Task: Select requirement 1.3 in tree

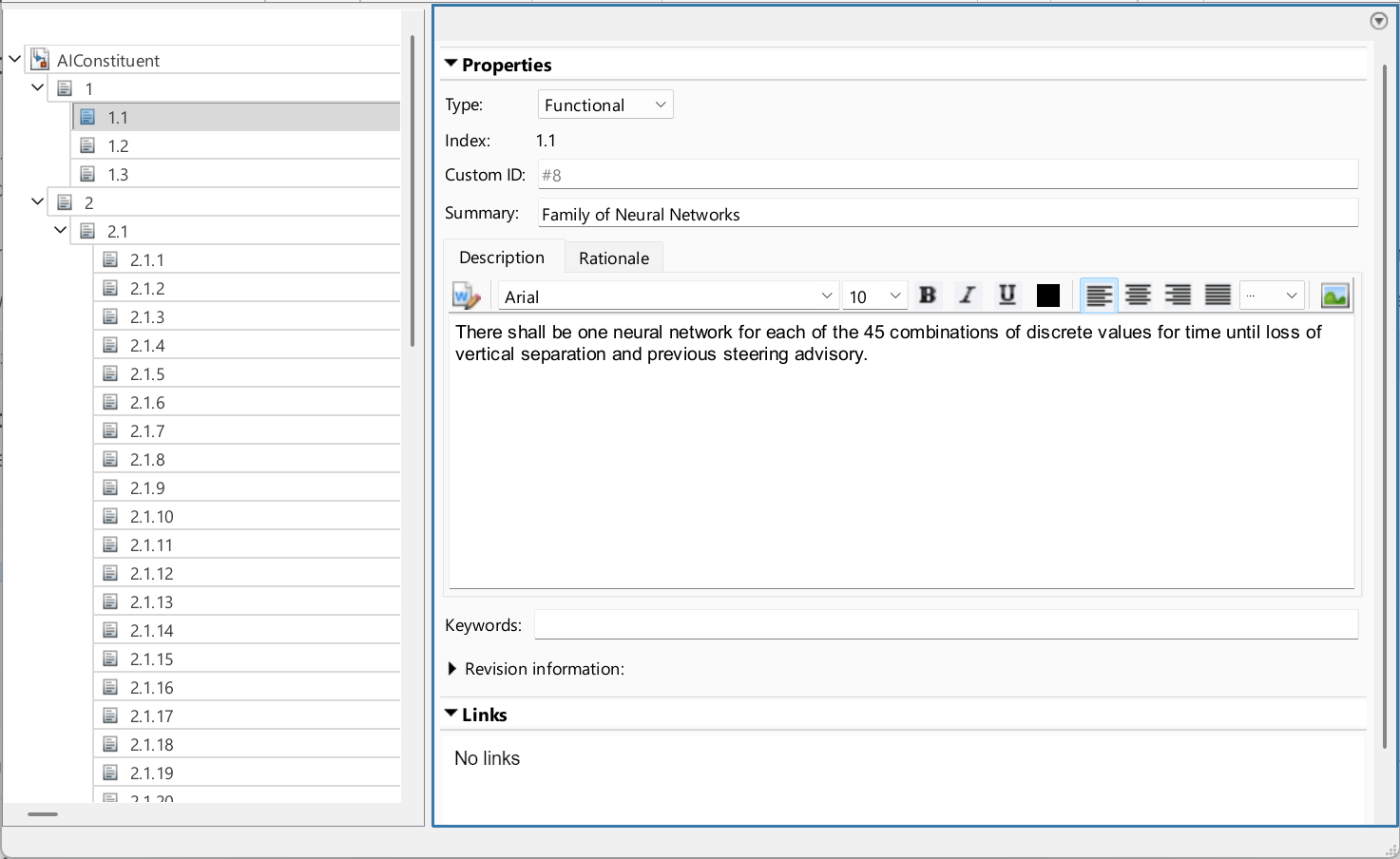Action: 236,174
